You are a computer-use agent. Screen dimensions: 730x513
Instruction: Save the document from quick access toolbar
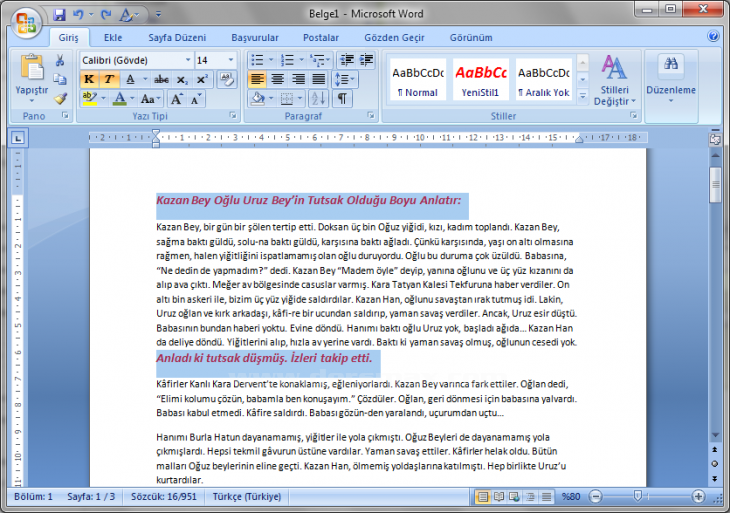[x=60, y=15]
